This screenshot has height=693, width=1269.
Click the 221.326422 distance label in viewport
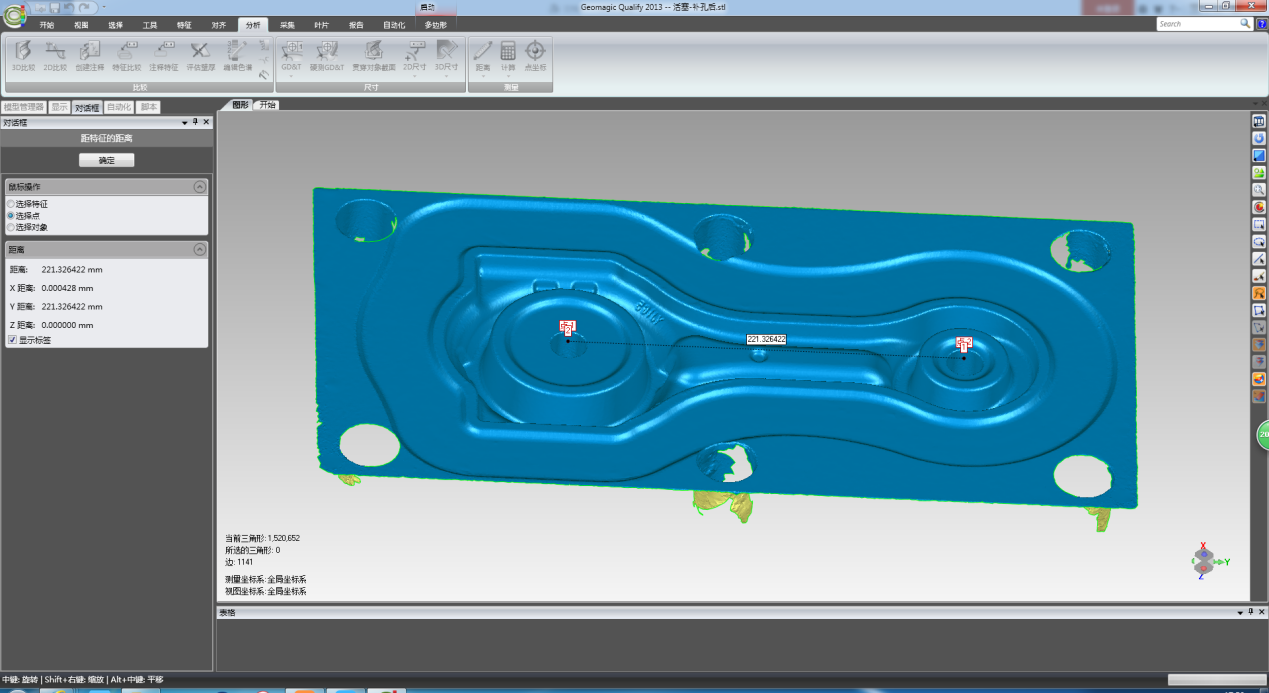pos(766,340)
